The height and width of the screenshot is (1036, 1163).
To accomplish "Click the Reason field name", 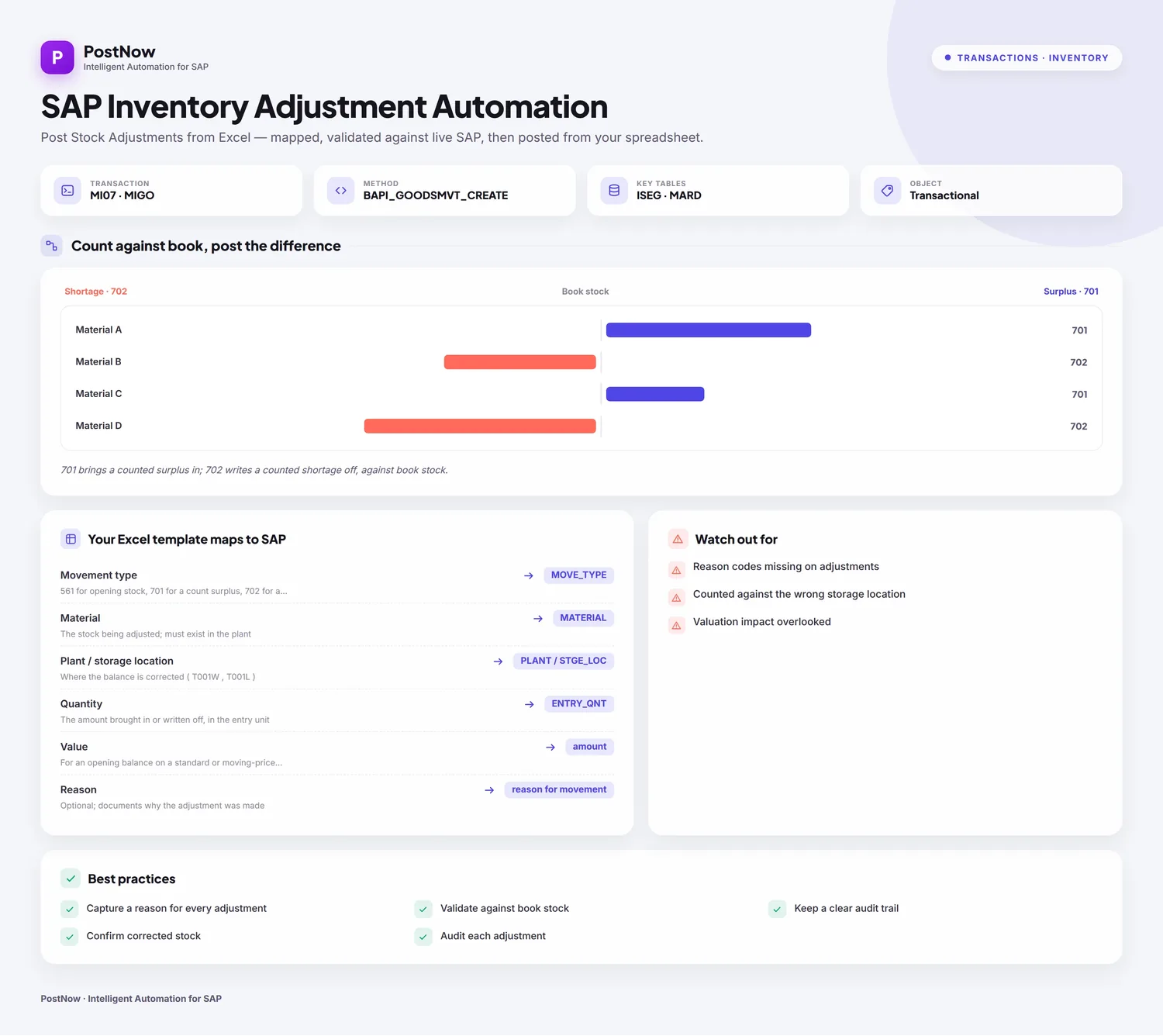I will (x=78, y=789).
